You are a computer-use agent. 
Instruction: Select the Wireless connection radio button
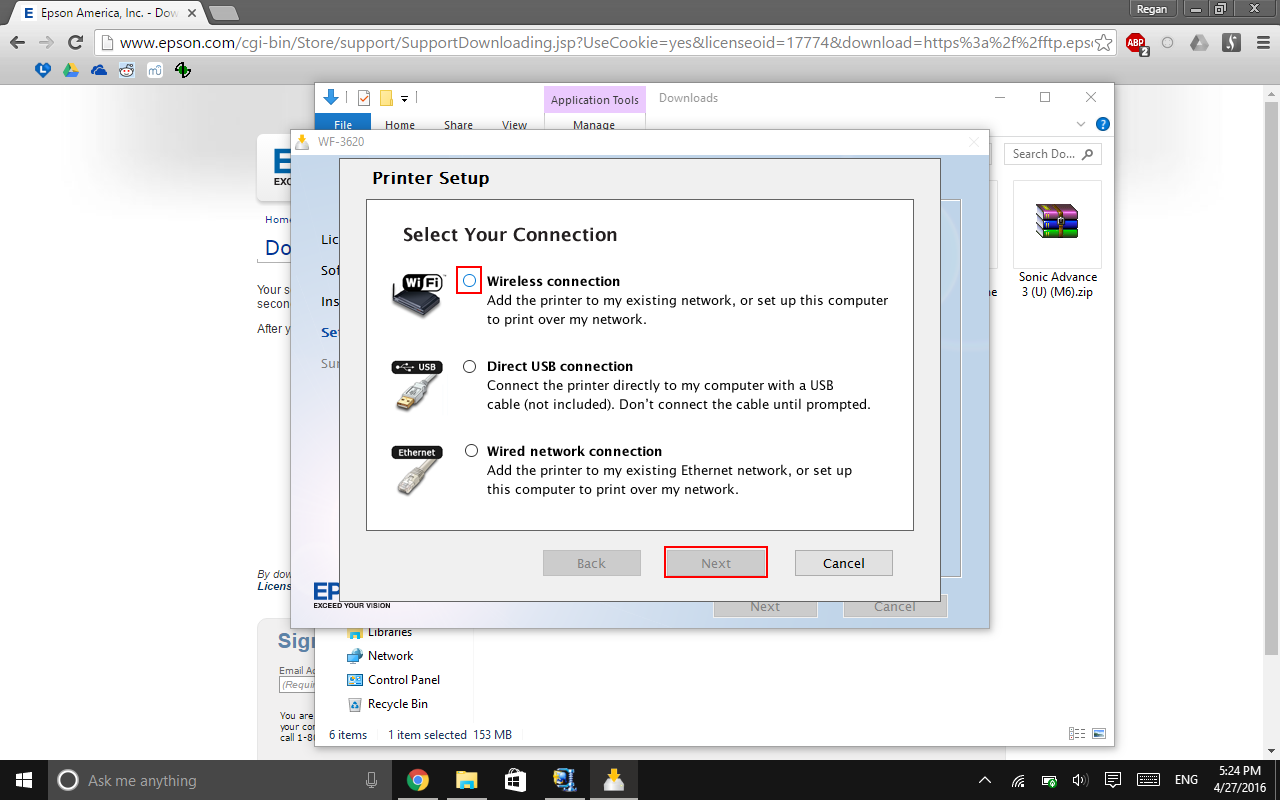[x=469, y=281]
